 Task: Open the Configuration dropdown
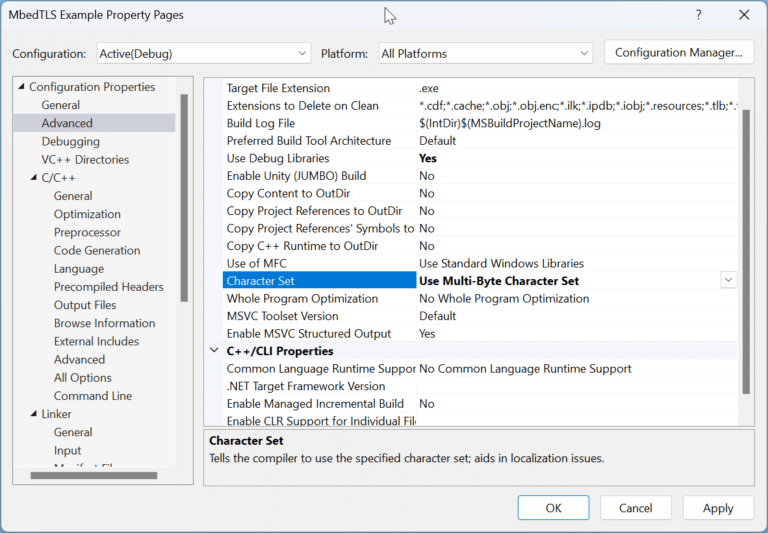pos(204,53)
